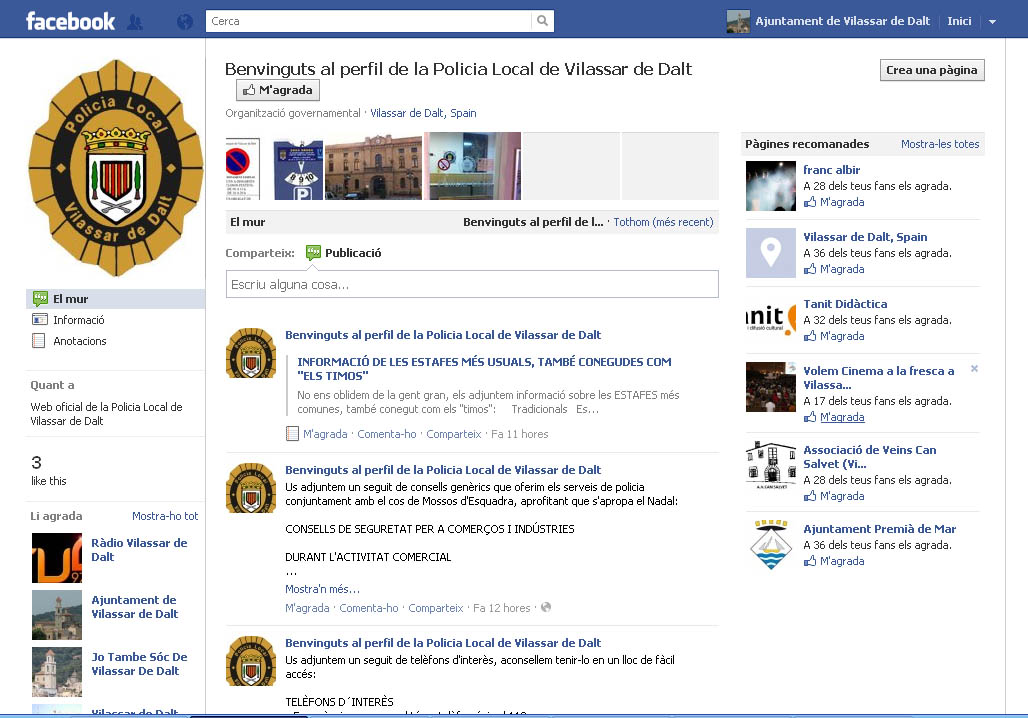Open the fourth photo thumbnail with clock

tap(475, 166)
